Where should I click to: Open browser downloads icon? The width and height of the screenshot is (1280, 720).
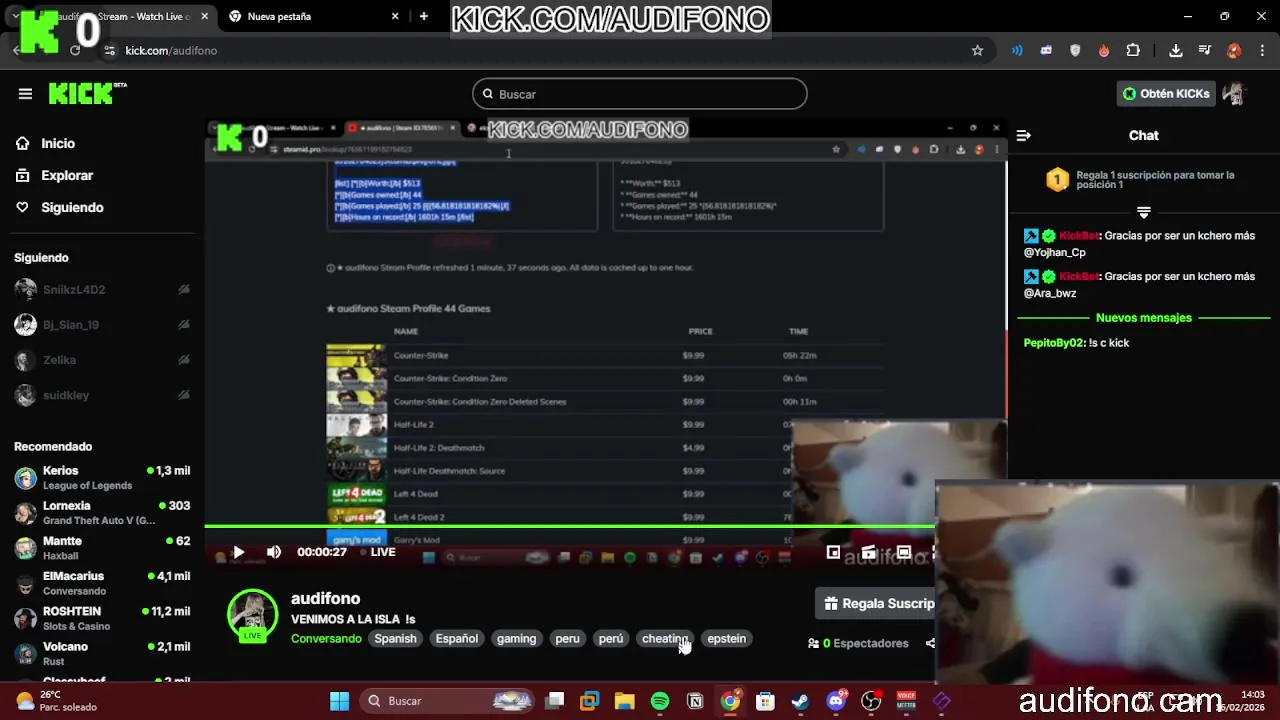1176,50
